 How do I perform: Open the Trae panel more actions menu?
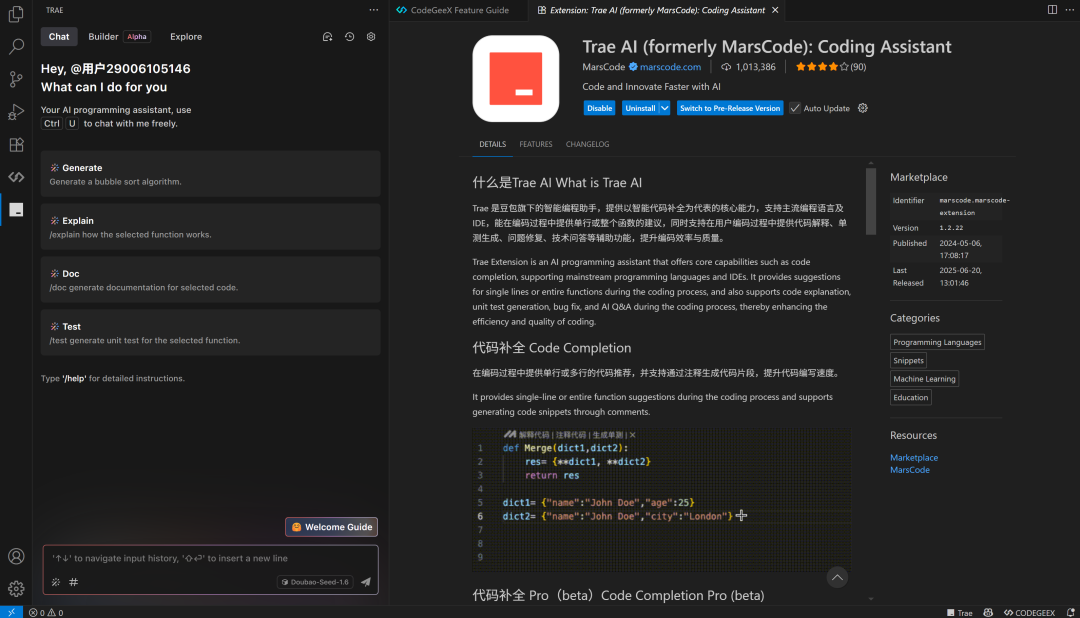(373, 10)
